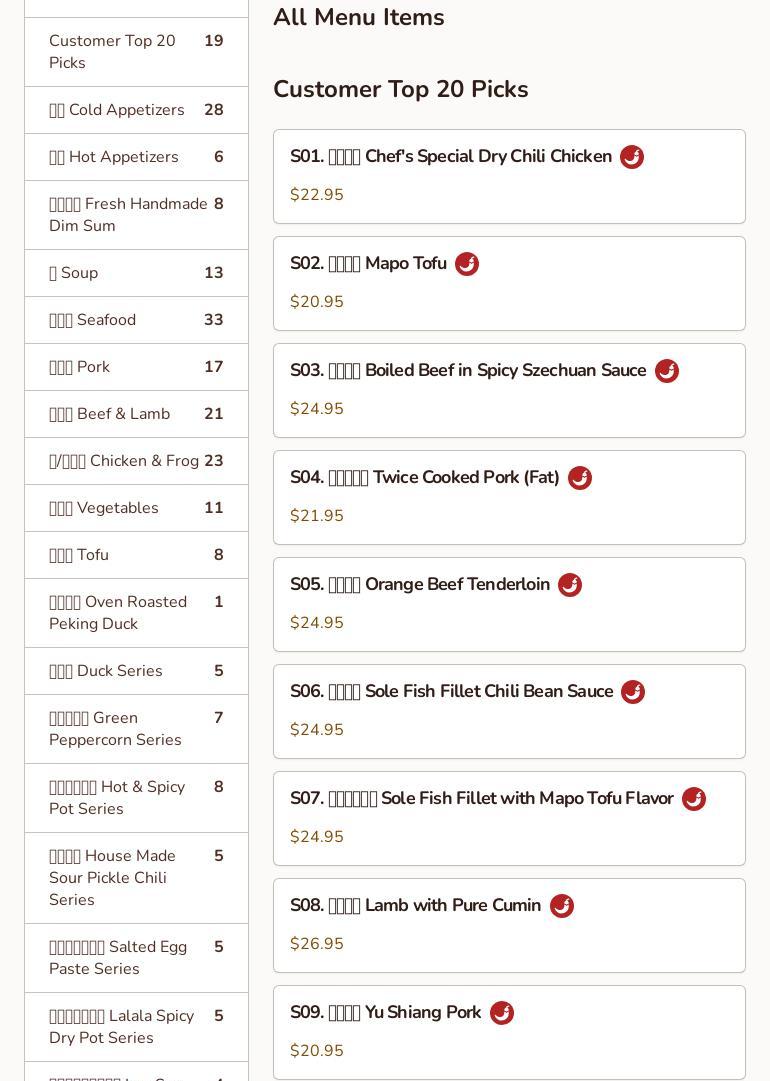Click spicy chili icon beside Mapo Tofu

[466, 264]
